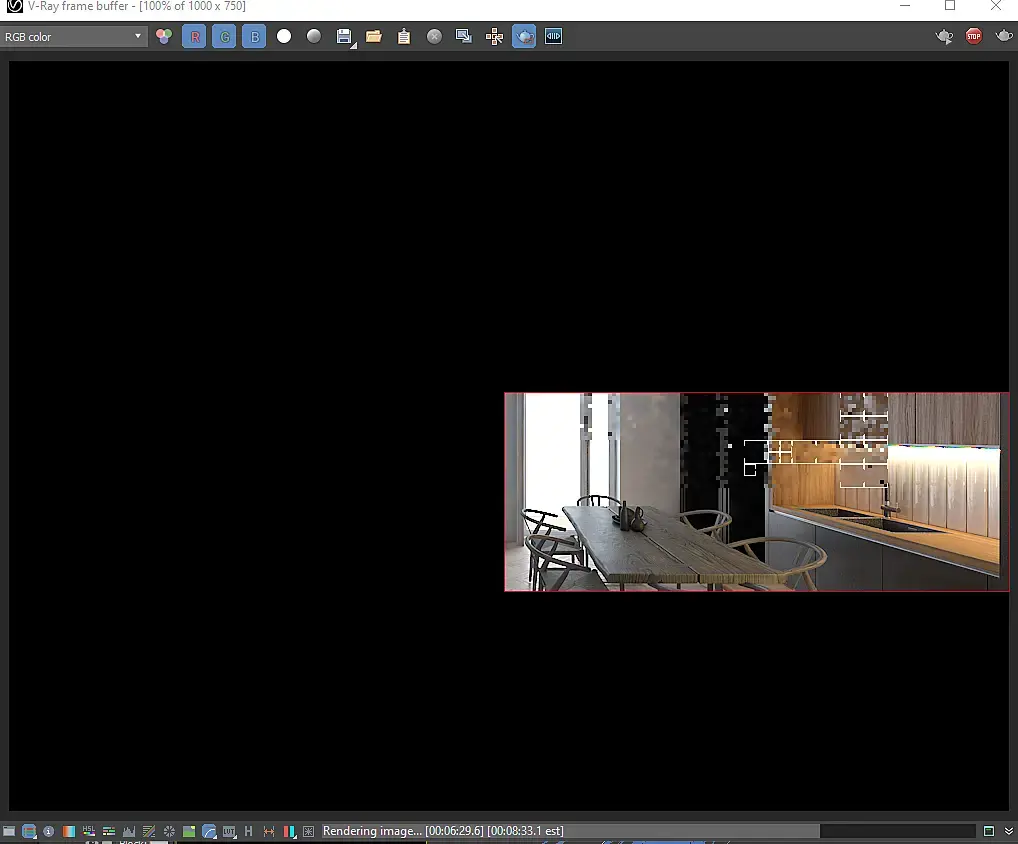This screenshot has width=1018, height=844.
Task: Open the pixel information icon
Action: (49, 831)
